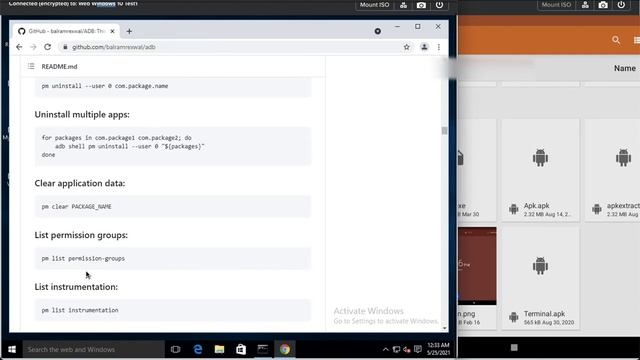Screen dimensions: 640x360
Task: Click the 'Search the web and Windows' box
Action: click(x=93, y=349)
